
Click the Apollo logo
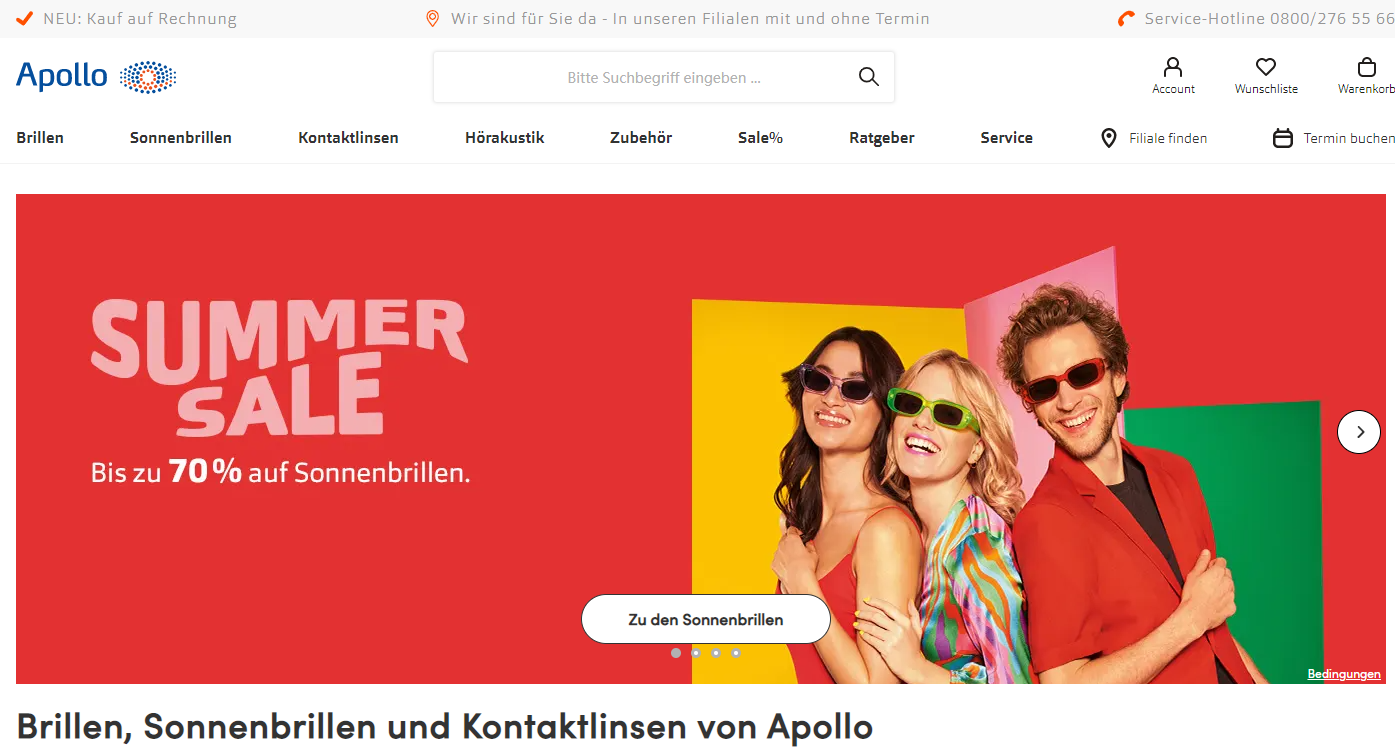pyautogui.click(x=96, y=77)
